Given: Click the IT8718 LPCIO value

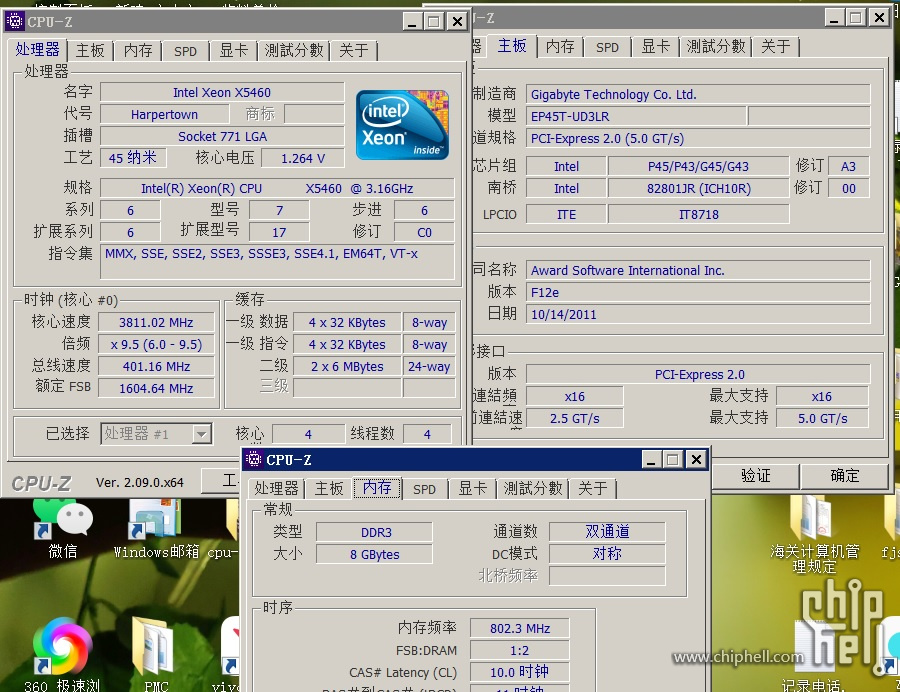Looking at the screenshot, I should (699, 214).
